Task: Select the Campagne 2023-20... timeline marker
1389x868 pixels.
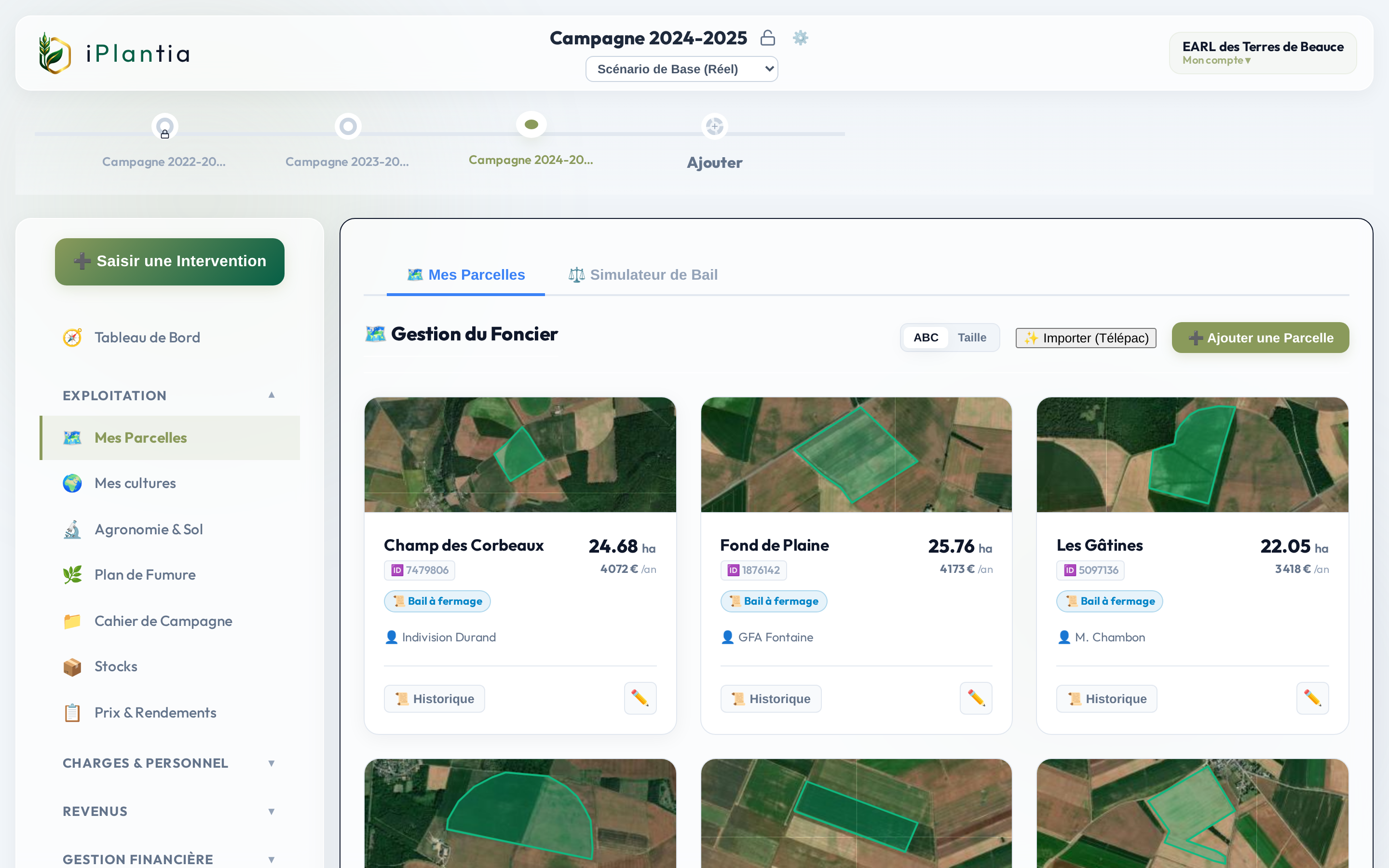Action: pos(348,126)
